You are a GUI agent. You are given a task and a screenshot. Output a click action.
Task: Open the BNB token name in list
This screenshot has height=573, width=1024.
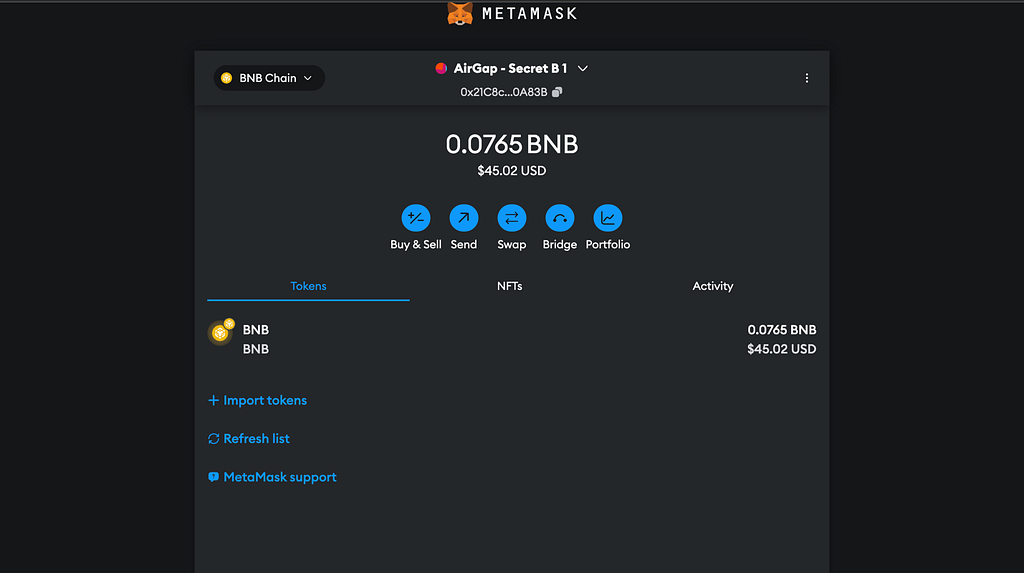[x=255, y=330]
